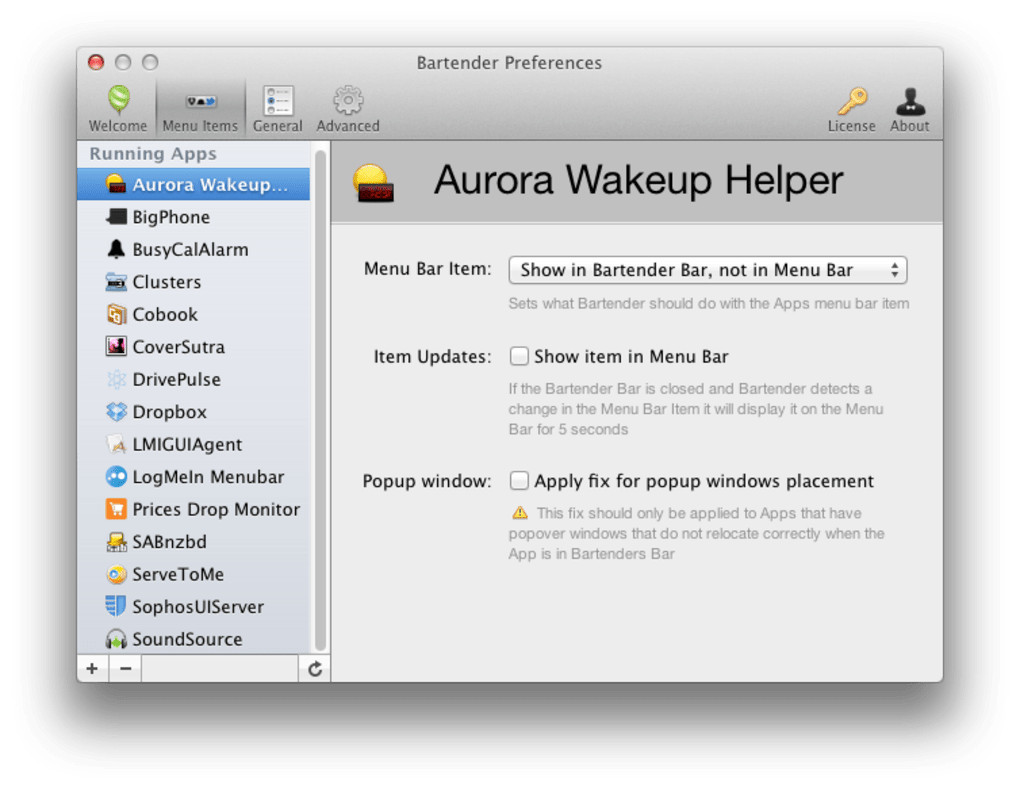The width and height of the screenshot is (1020, 789).
Task: Open the Menu Bar Item dropdown
Action: (x=707, y=270)
